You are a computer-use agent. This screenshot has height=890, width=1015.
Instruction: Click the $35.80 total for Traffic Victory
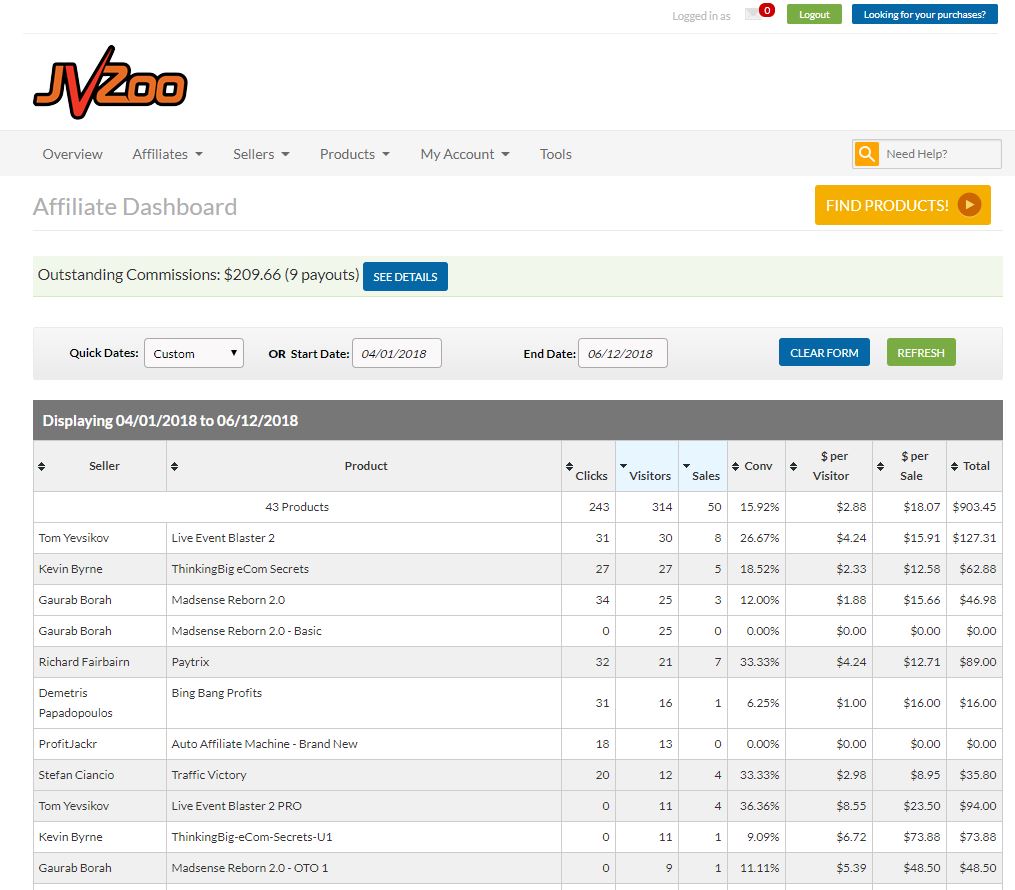[977, 775]
